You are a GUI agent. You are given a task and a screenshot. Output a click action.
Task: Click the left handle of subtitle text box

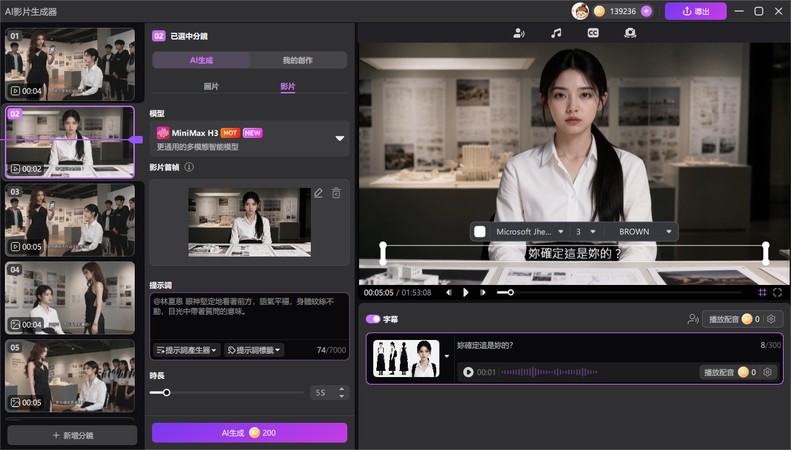coord(383,253)
